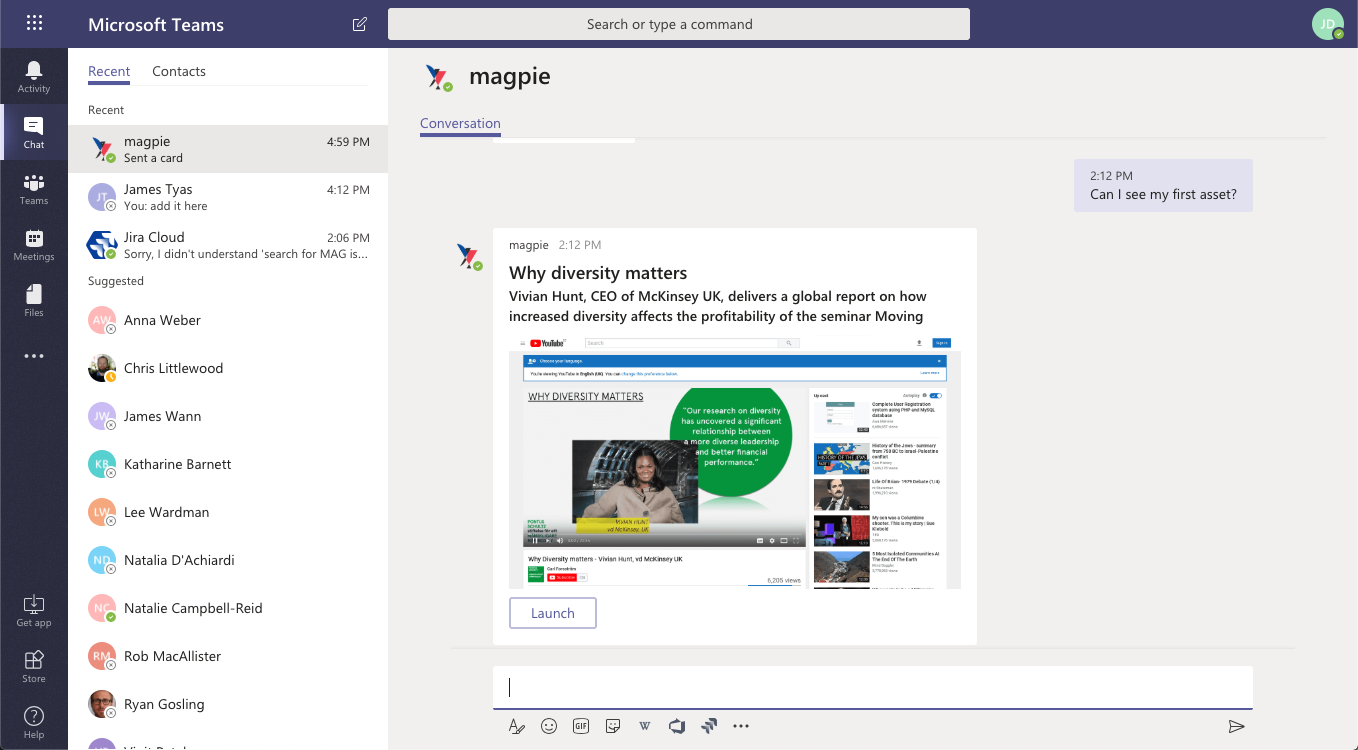Select suggested contact Chris Littlewood
The width and height of the screenshot is (1358, 750).
pos(228,368)
